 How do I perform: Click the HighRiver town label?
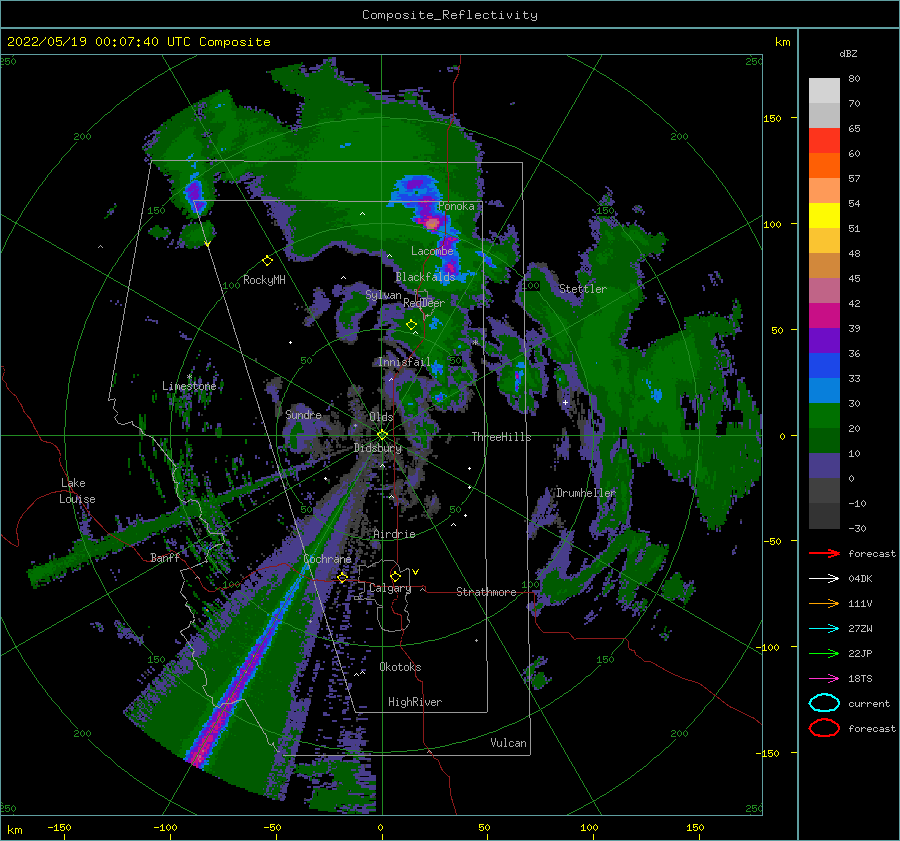415,702
